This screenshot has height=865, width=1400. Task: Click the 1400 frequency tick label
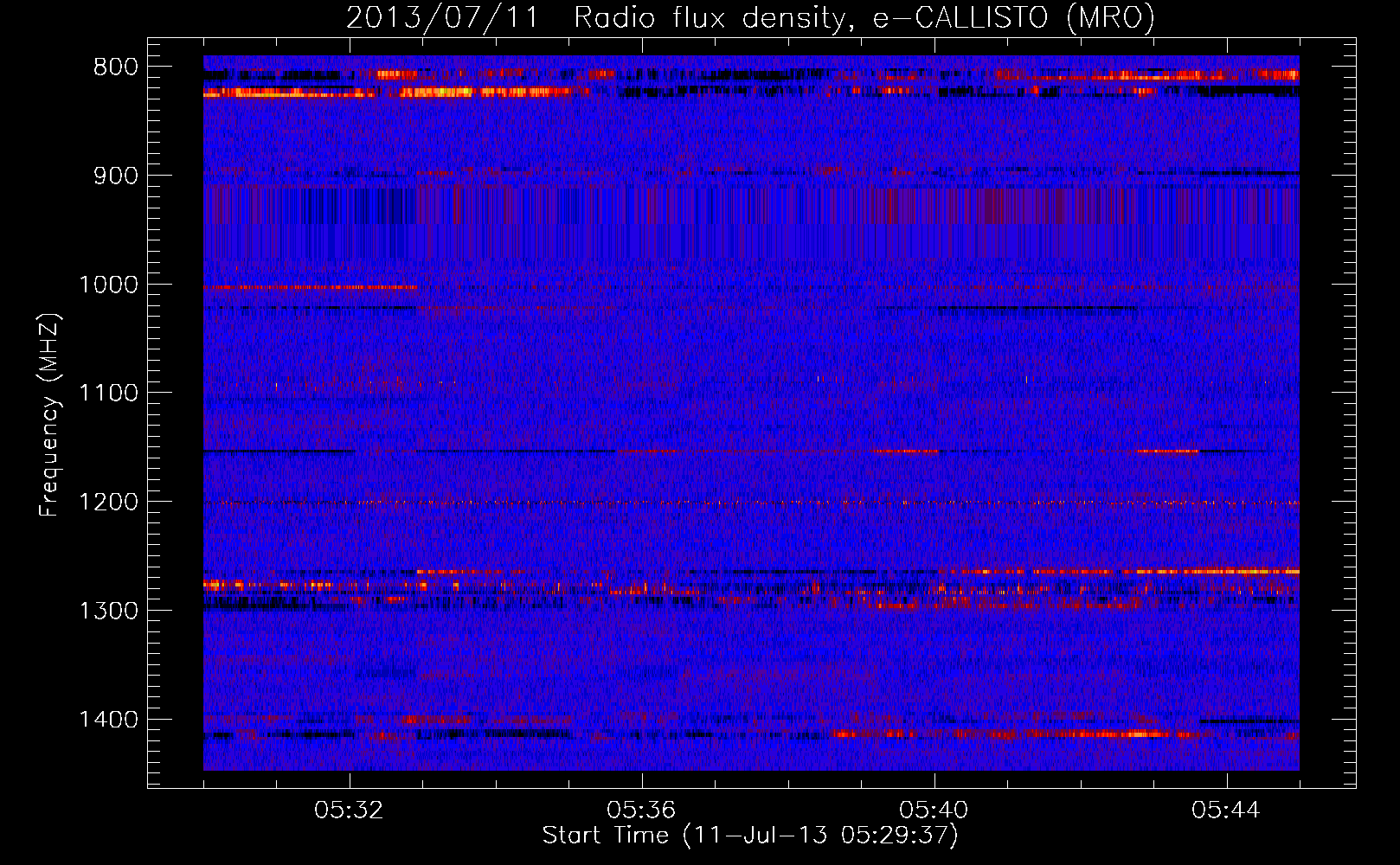point(108,720)
